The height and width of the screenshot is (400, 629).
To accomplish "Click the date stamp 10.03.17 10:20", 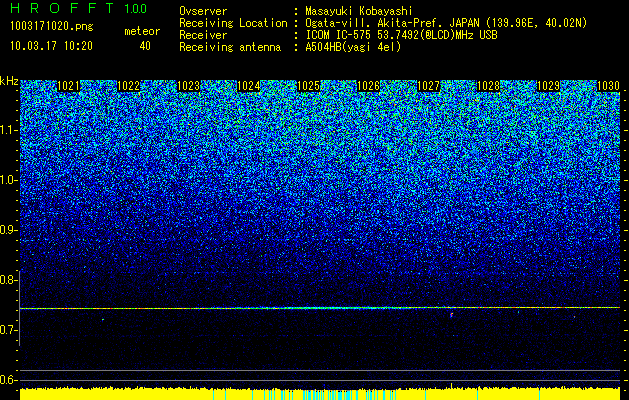I will pos(51,46).
